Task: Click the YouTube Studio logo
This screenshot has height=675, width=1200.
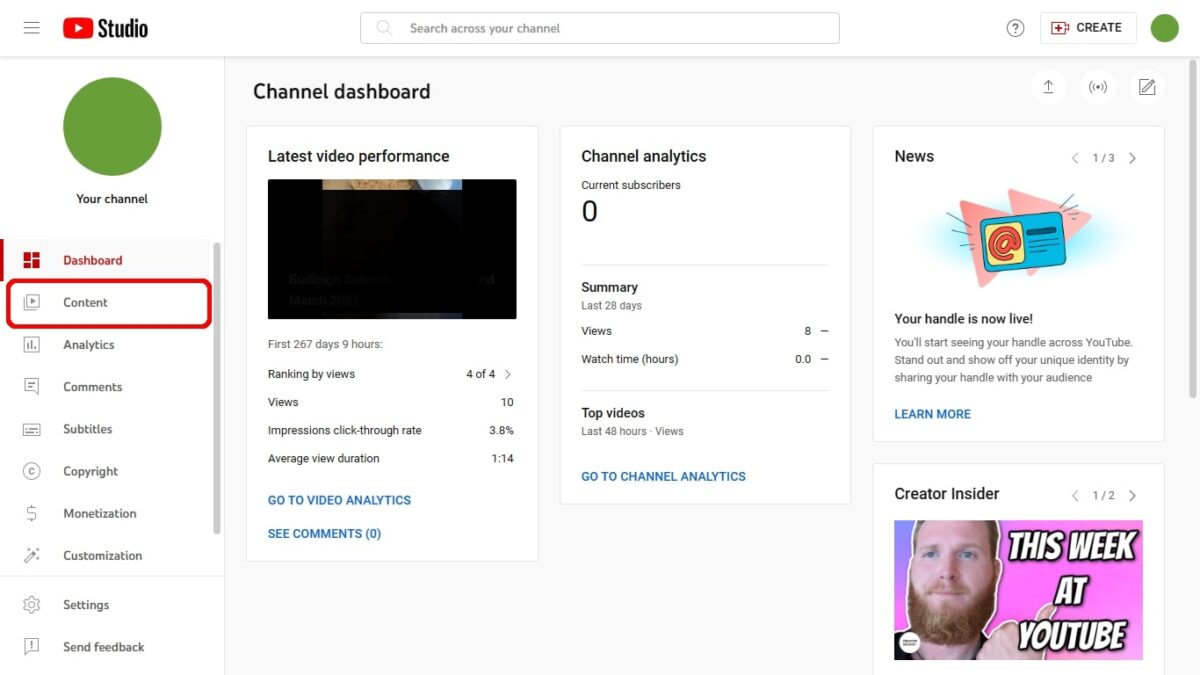Action: (x=105, y=28)
